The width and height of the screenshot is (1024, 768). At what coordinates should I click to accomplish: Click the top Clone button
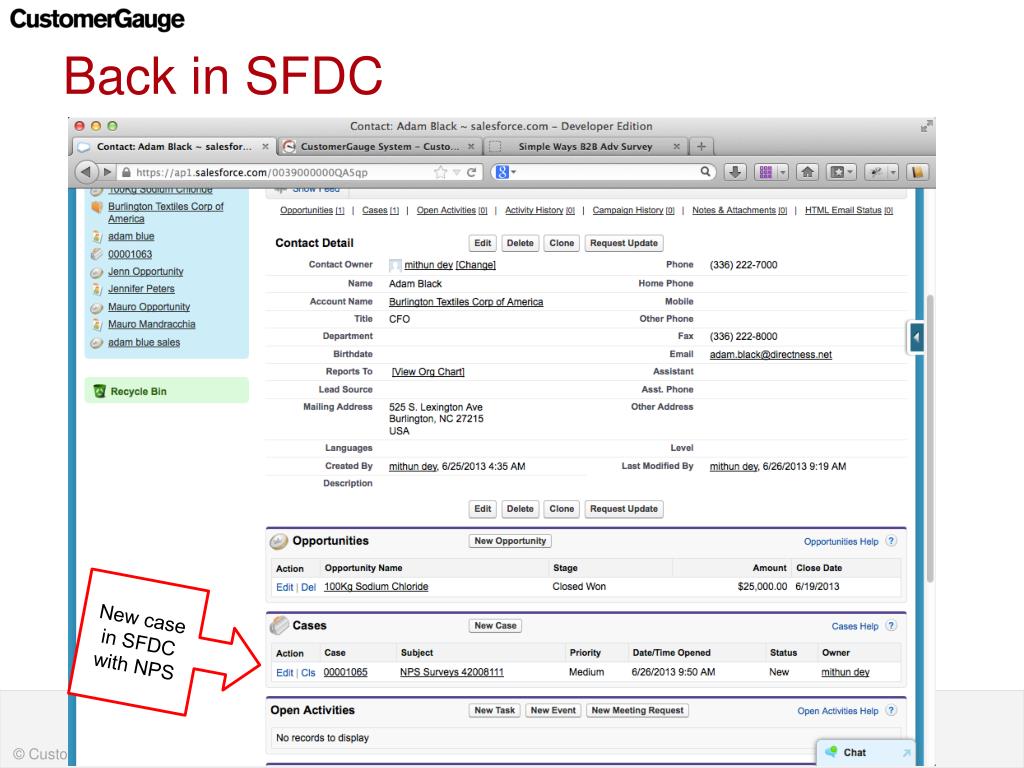point(562,243)
